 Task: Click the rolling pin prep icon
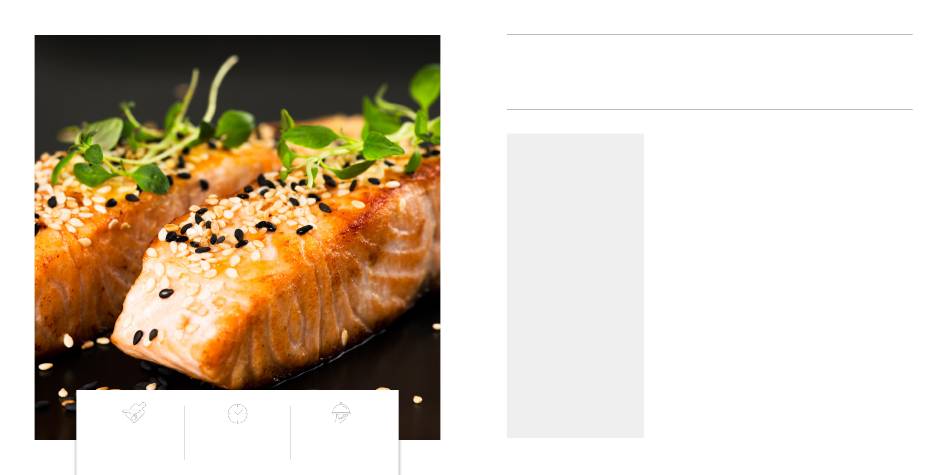tap(135, 413)
